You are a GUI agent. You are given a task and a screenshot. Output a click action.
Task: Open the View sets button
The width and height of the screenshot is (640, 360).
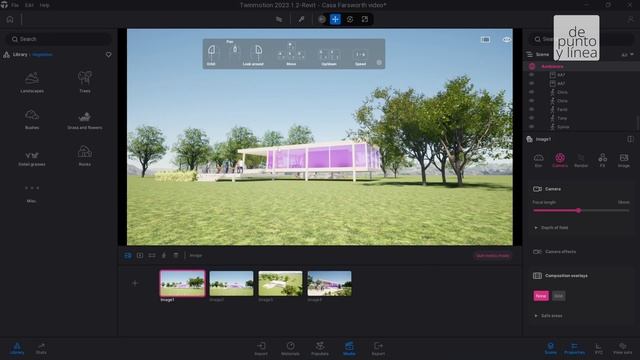[x=622, y=349]
